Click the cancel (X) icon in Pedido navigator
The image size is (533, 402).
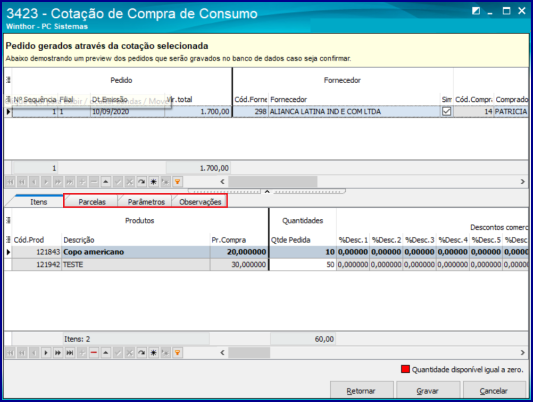click(130, 182)
